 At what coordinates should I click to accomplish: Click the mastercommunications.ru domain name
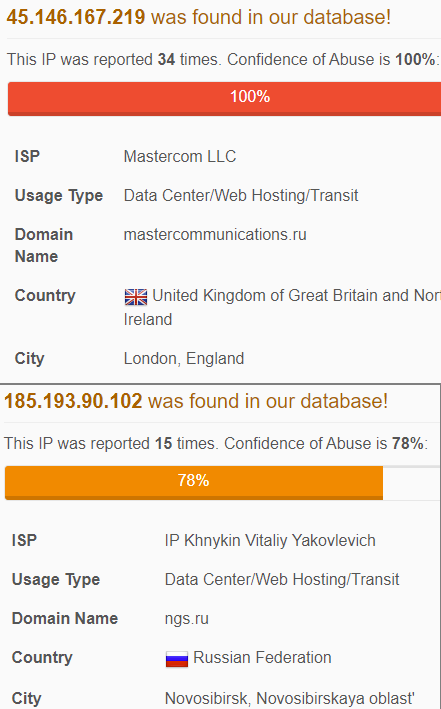coord(215,234)
